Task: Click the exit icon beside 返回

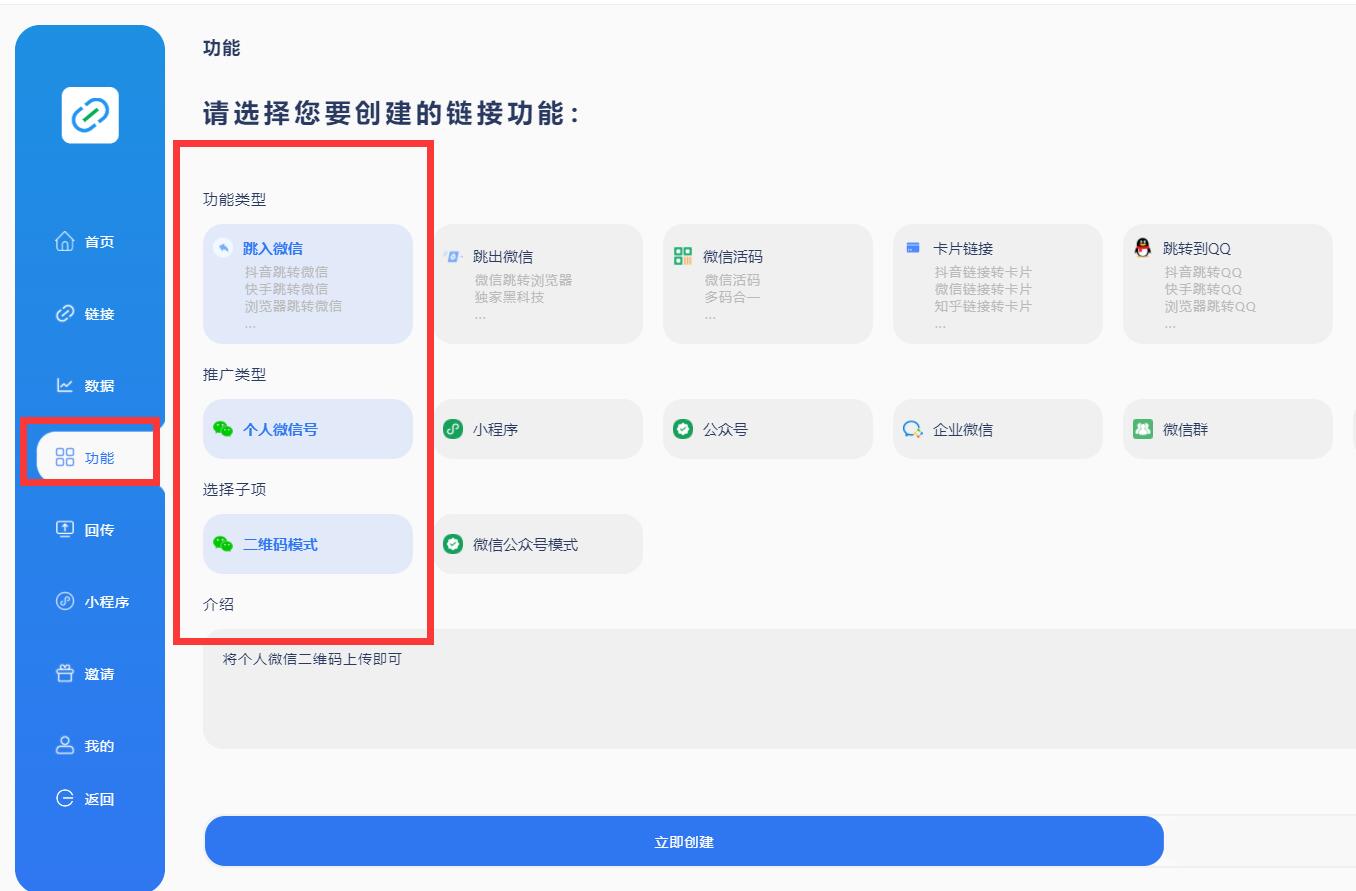Action: tap(65, 798)
